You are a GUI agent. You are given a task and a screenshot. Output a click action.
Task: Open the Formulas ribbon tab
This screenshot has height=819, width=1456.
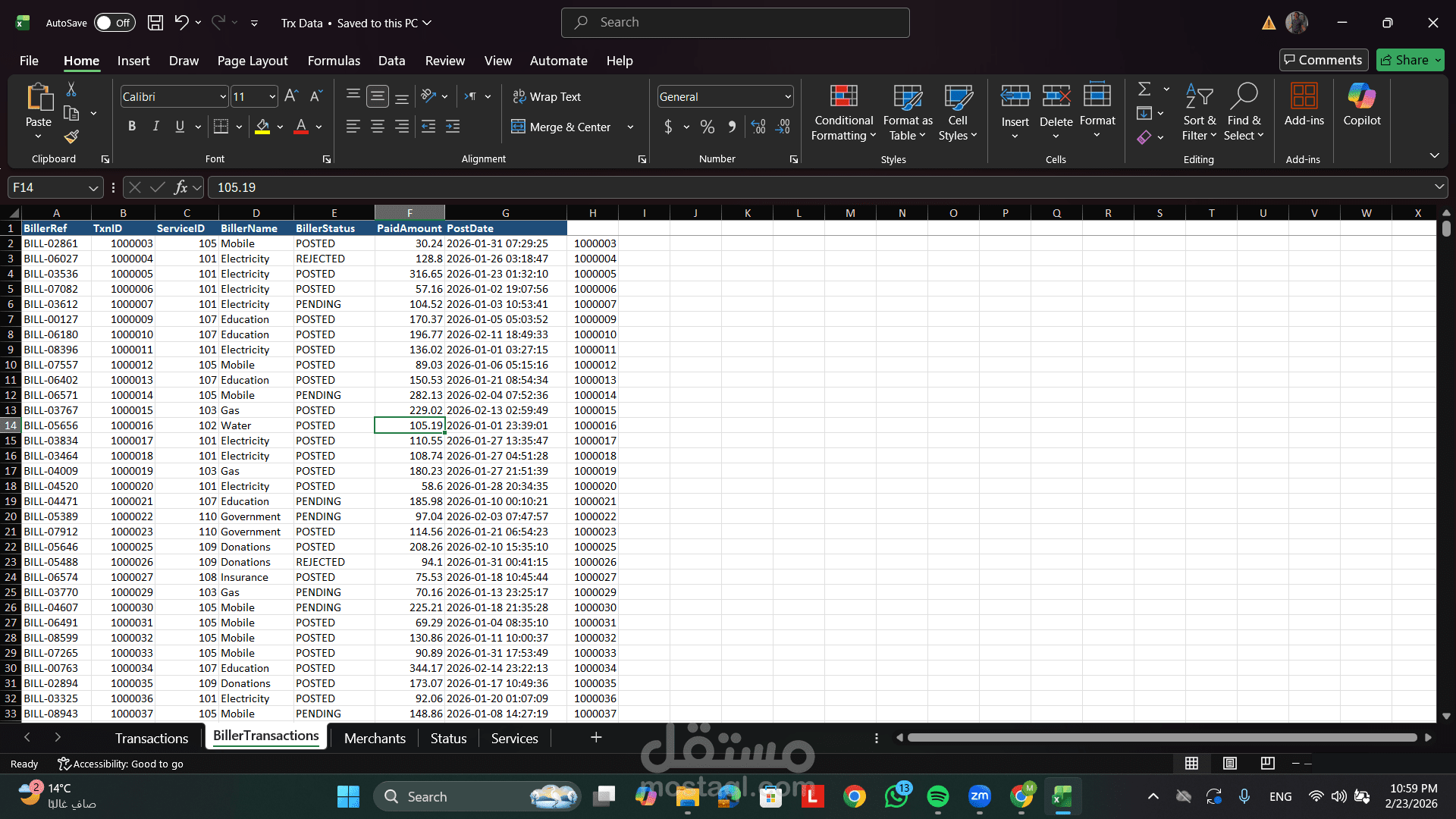334,61
